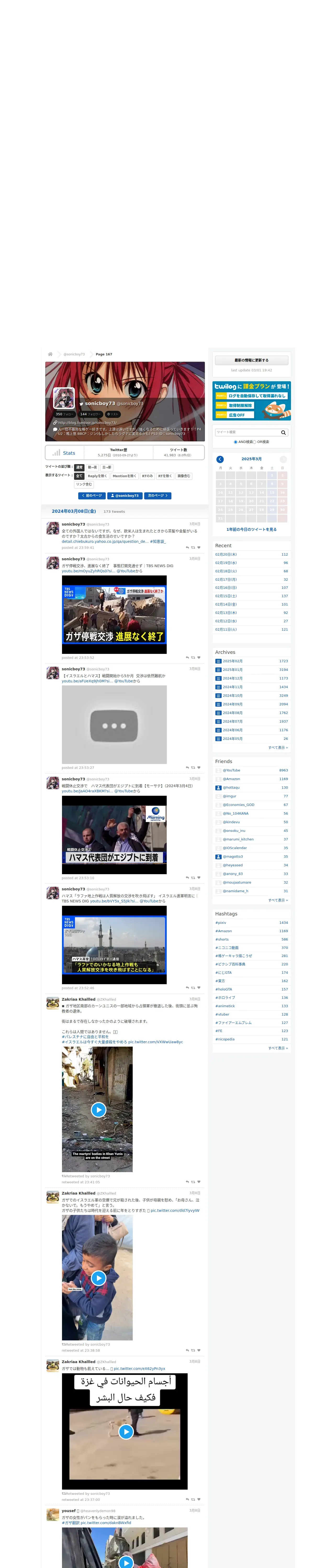Open the 2024年10月 archive list icon

pos(218,696)
